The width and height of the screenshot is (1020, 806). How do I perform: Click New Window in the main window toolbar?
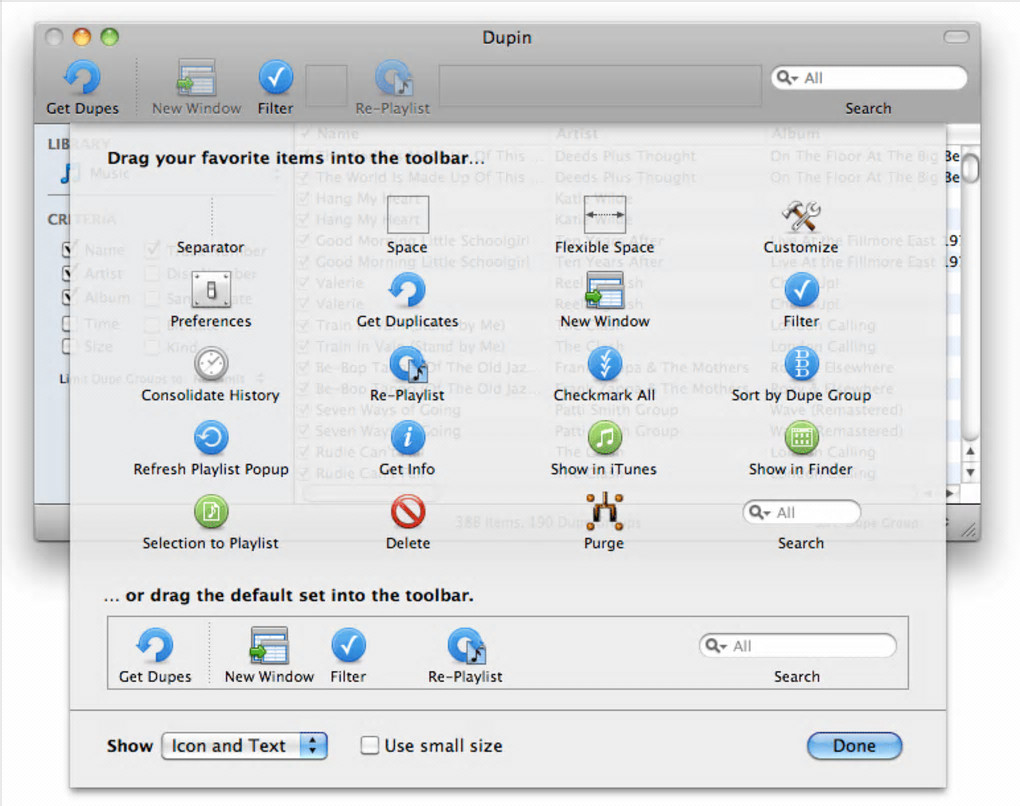[196, 88]
